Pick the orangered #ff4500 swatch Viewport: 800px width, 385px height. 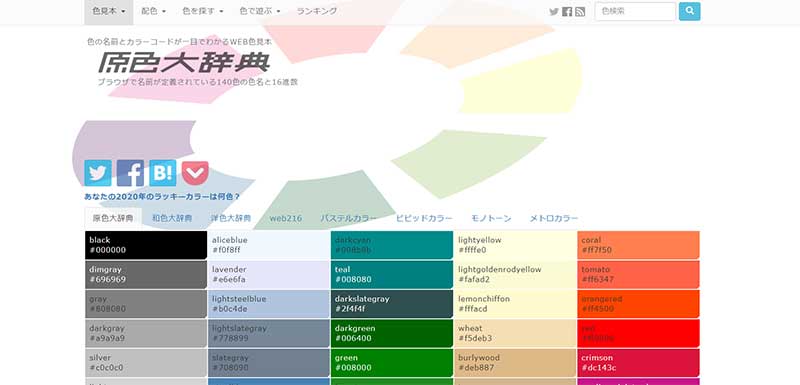638,304
